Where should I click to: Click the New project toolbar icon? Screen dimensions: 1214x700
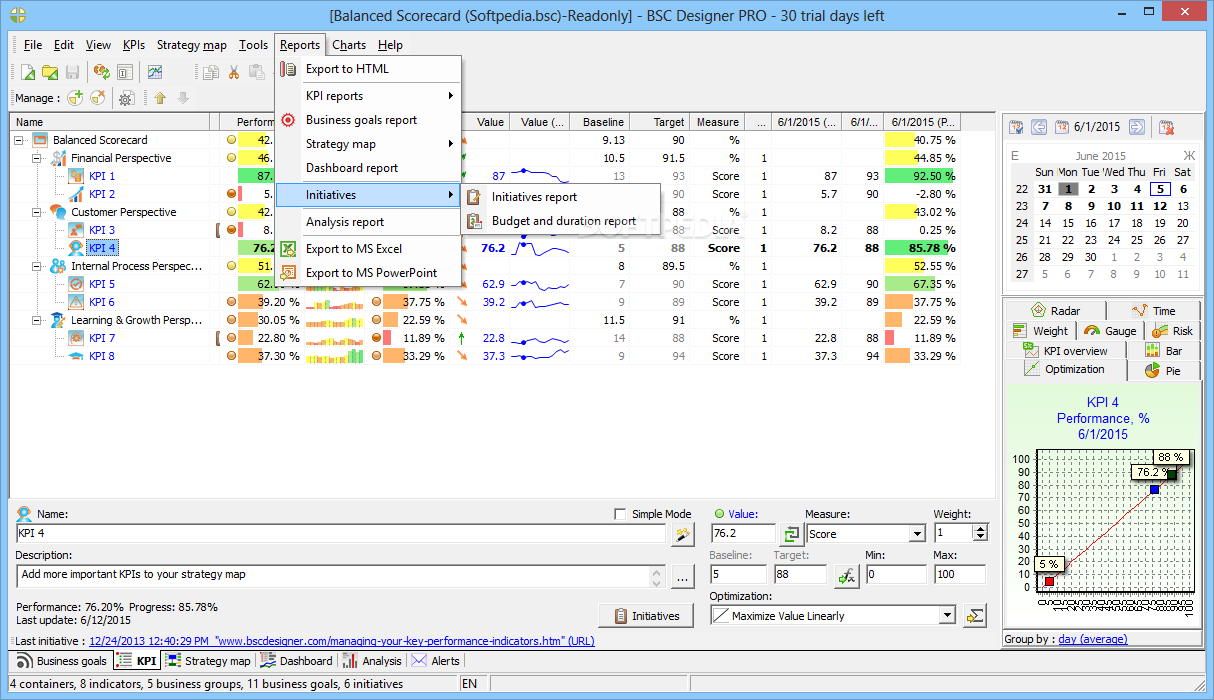coord(28,72)
